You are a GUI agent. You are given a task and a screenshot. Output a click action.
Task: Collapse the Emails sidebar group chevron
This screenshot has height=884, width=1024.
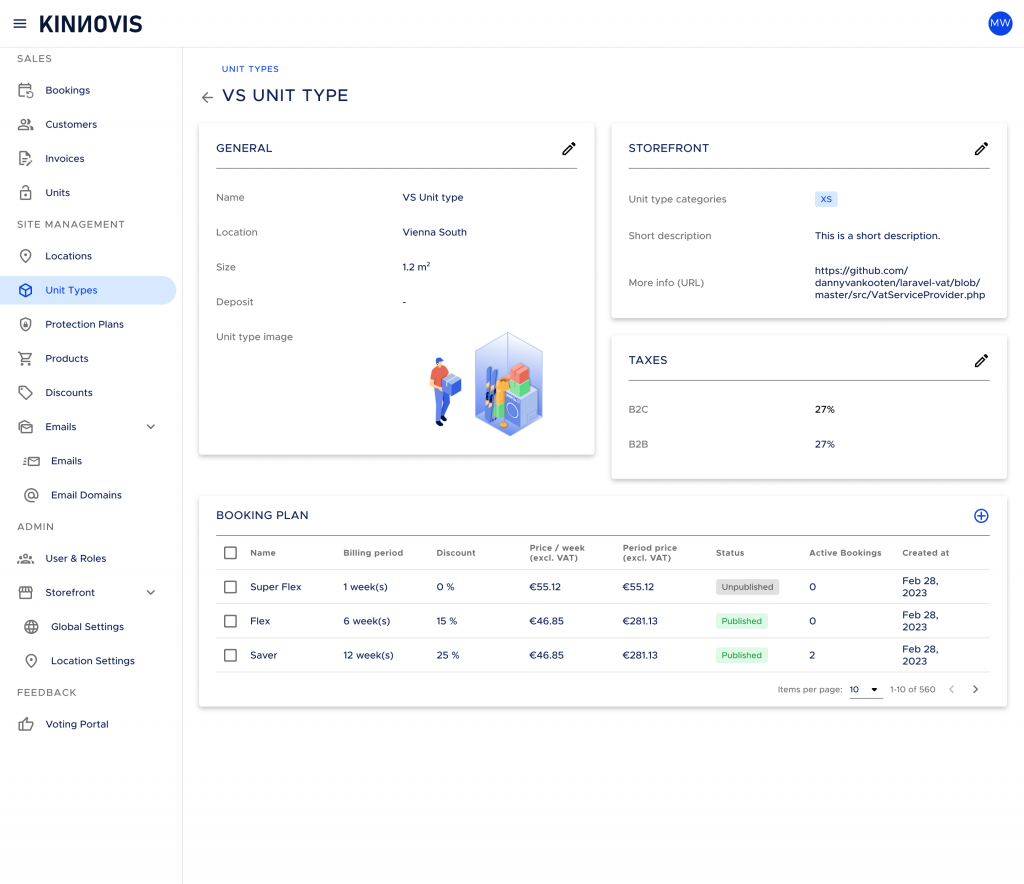point(151,427)
